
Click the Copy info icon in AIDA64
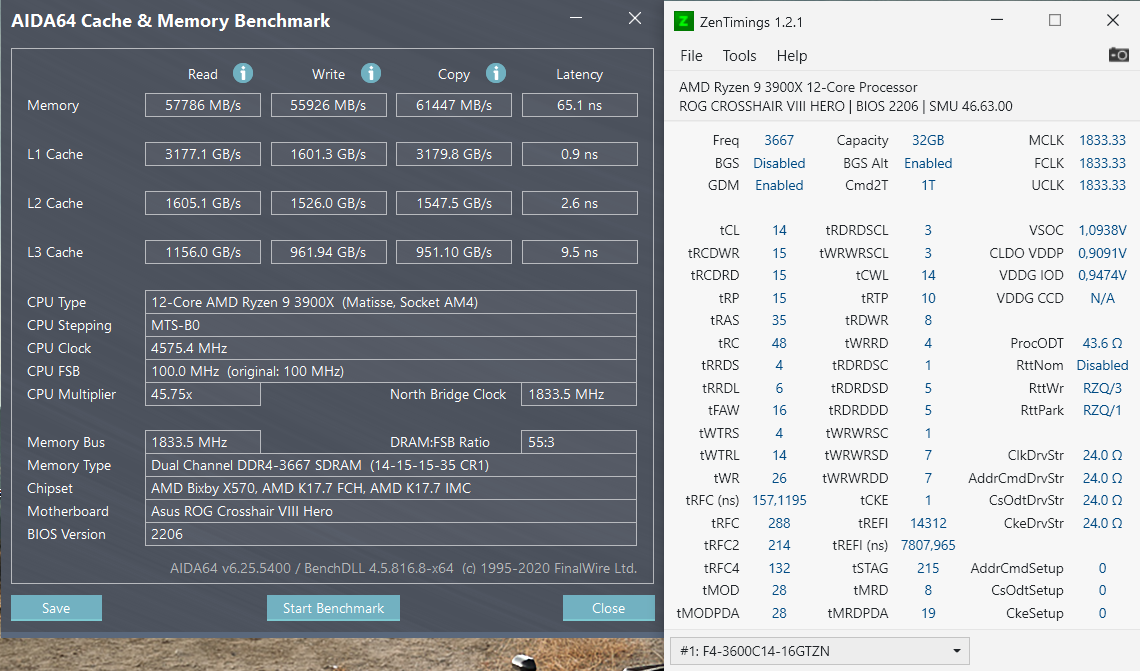coord(496,73)
